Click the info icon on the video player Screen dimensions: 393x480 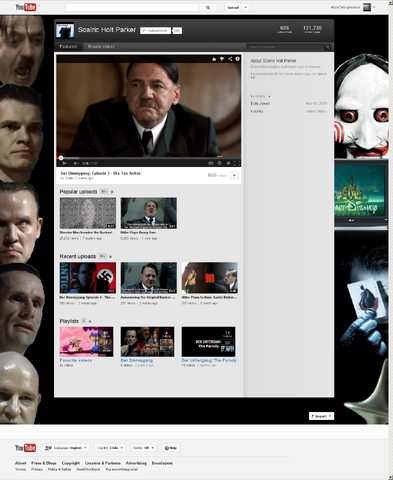[x=237, y=59]
